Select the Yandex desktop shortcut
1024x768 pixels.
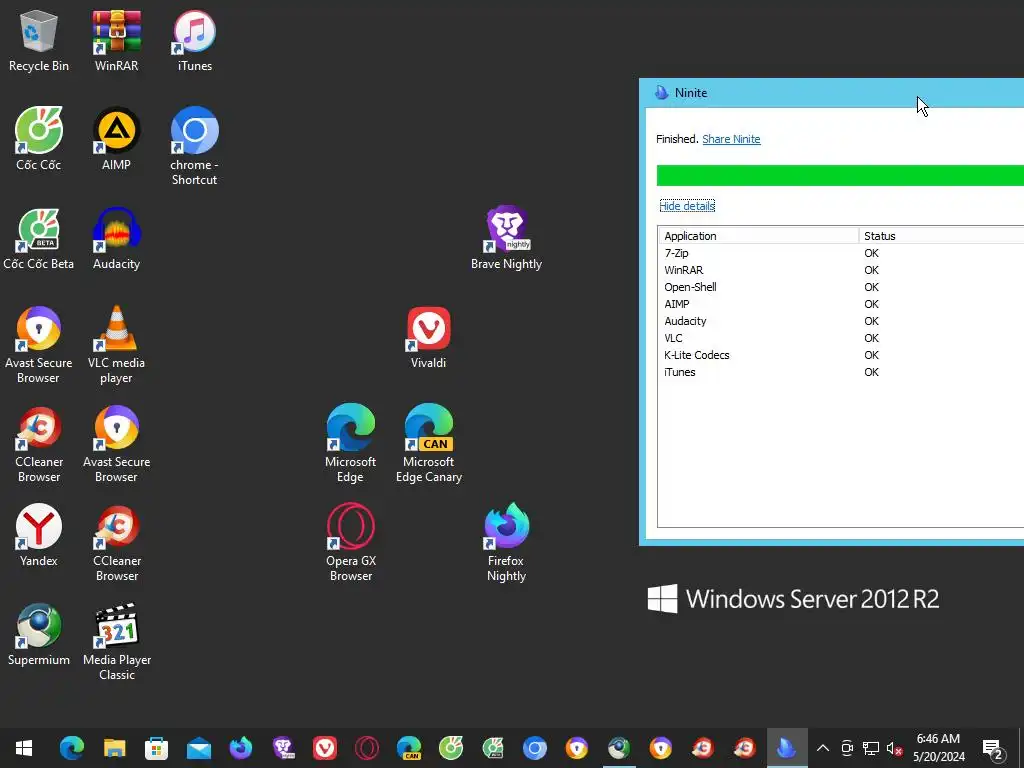click(39, 536)
